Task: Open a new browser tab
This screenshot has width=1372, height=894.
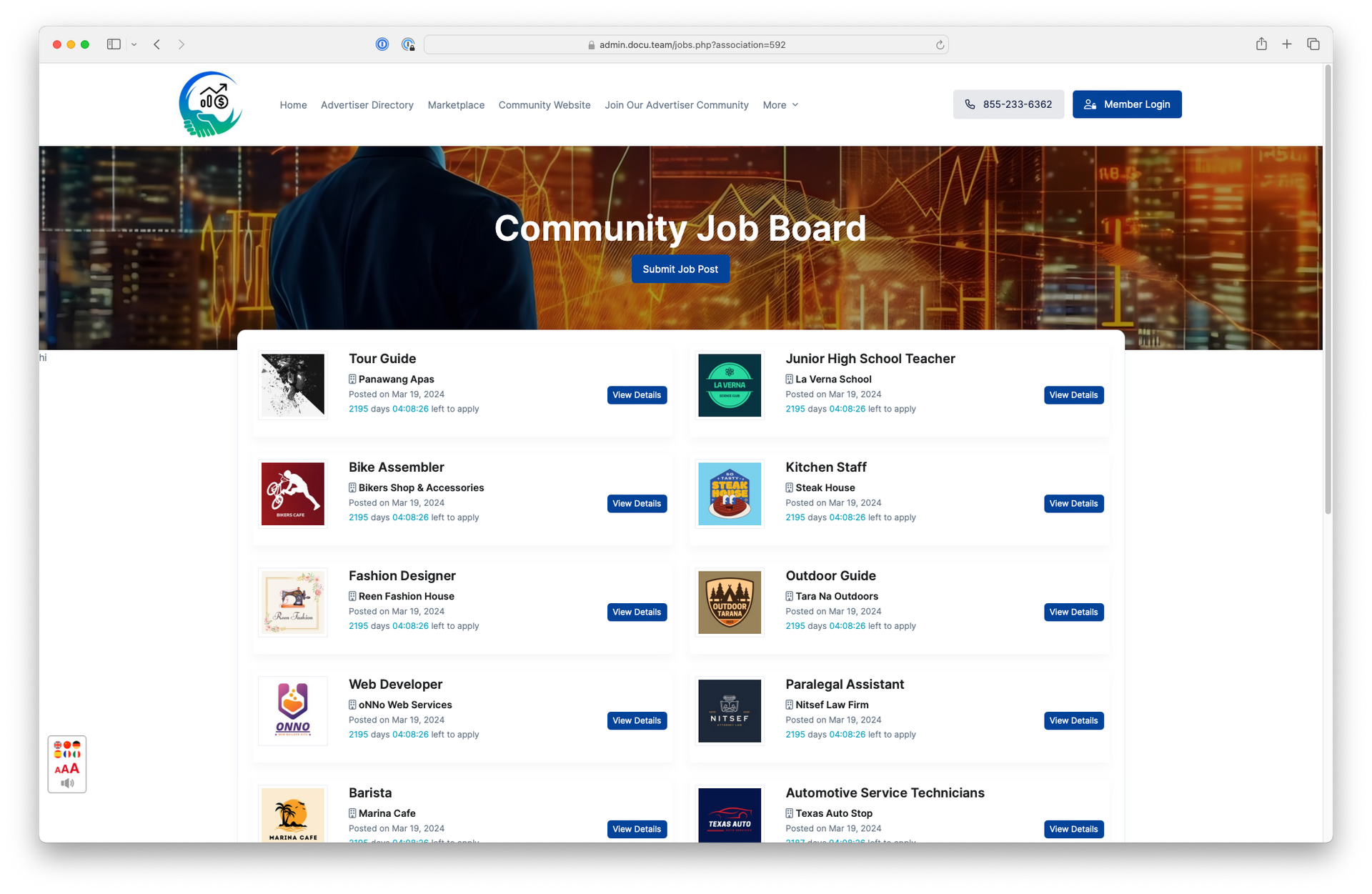Action: pyautogui.click(x=1286, y=44)
